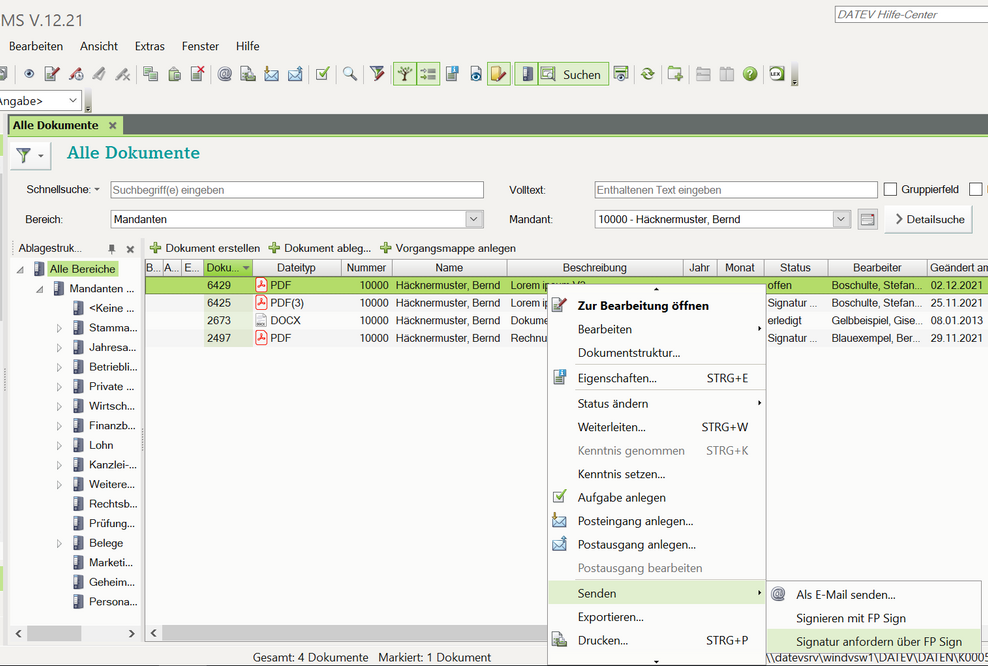Click the LEX icon in toolbar
The height and width of the screenshot is (666, 988).
coord(776,74)
